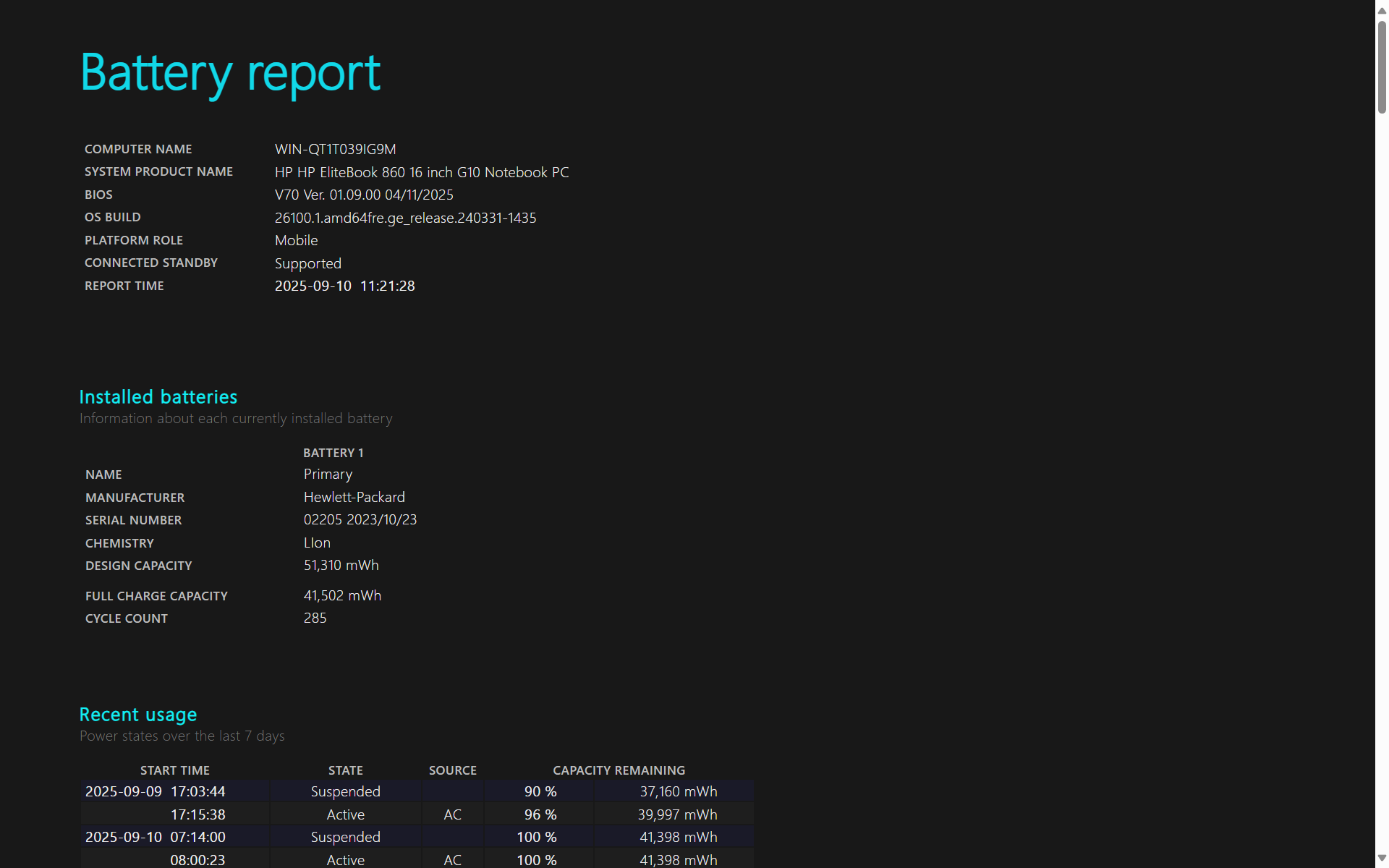Click full charge capacity 41,502 mWh
1389x868 pixels.
click(342, 595)
